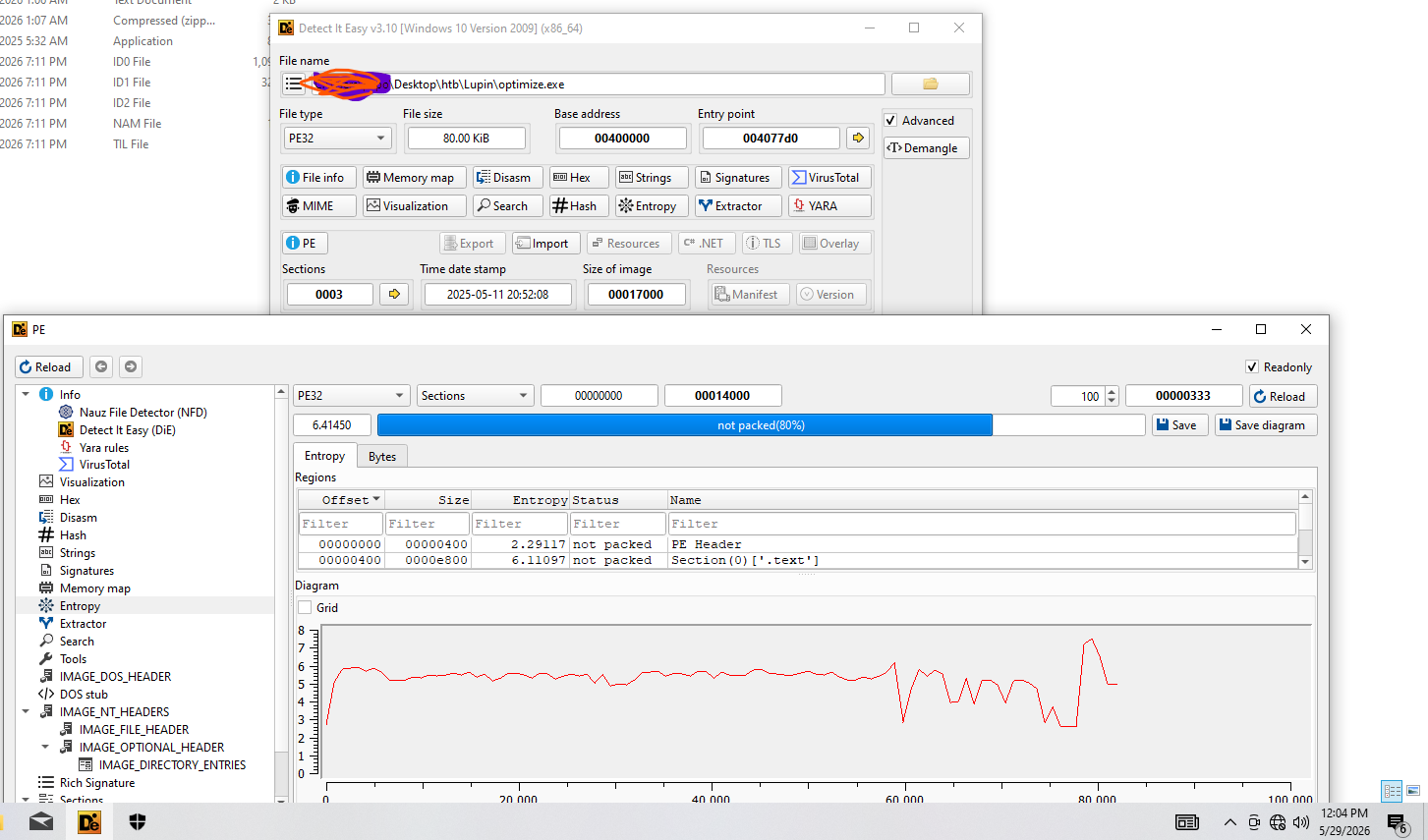Open PE32 dropdown in the PE window

[x=352, y=396]
